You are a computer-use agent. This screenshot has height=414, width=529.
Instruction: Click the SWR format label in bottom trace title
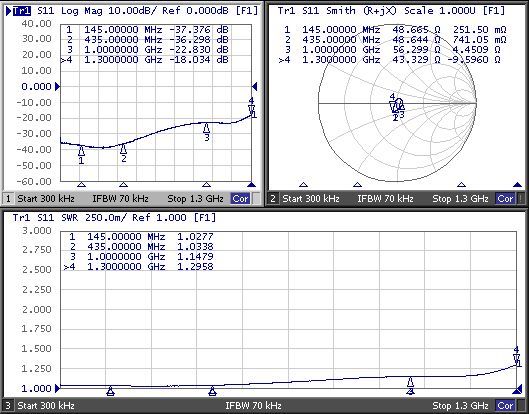(69, 218)
